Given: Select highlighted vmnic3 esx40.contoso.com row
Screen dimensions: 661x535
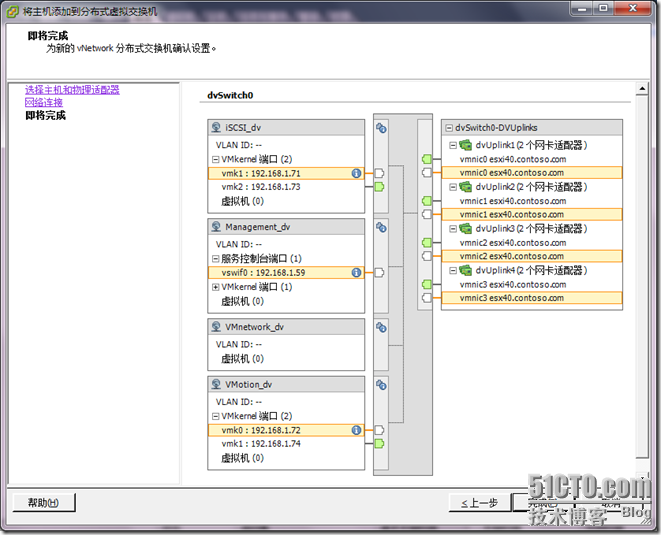Looking at the screenshot, I should pyautogui.click(x=532, y=298).
